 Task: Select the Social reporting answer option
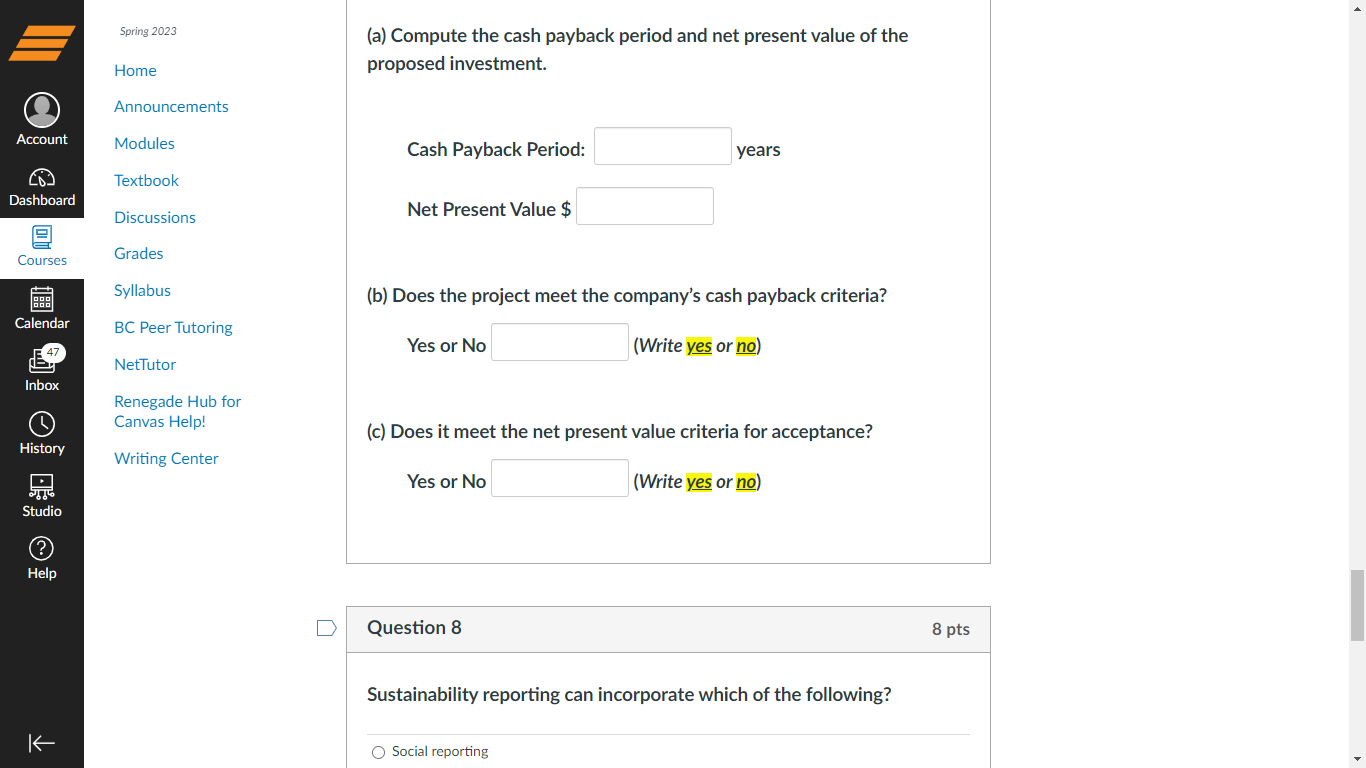coord(378,752)
